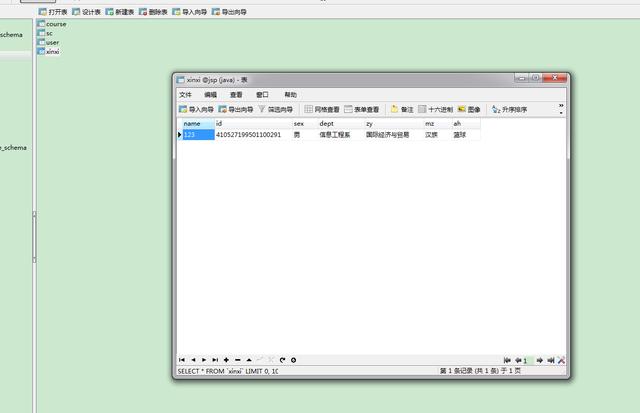The height and width of the screenshot is (413, 640).
Task: Go to previous page arrow
Action: click(x=518, y=360)
